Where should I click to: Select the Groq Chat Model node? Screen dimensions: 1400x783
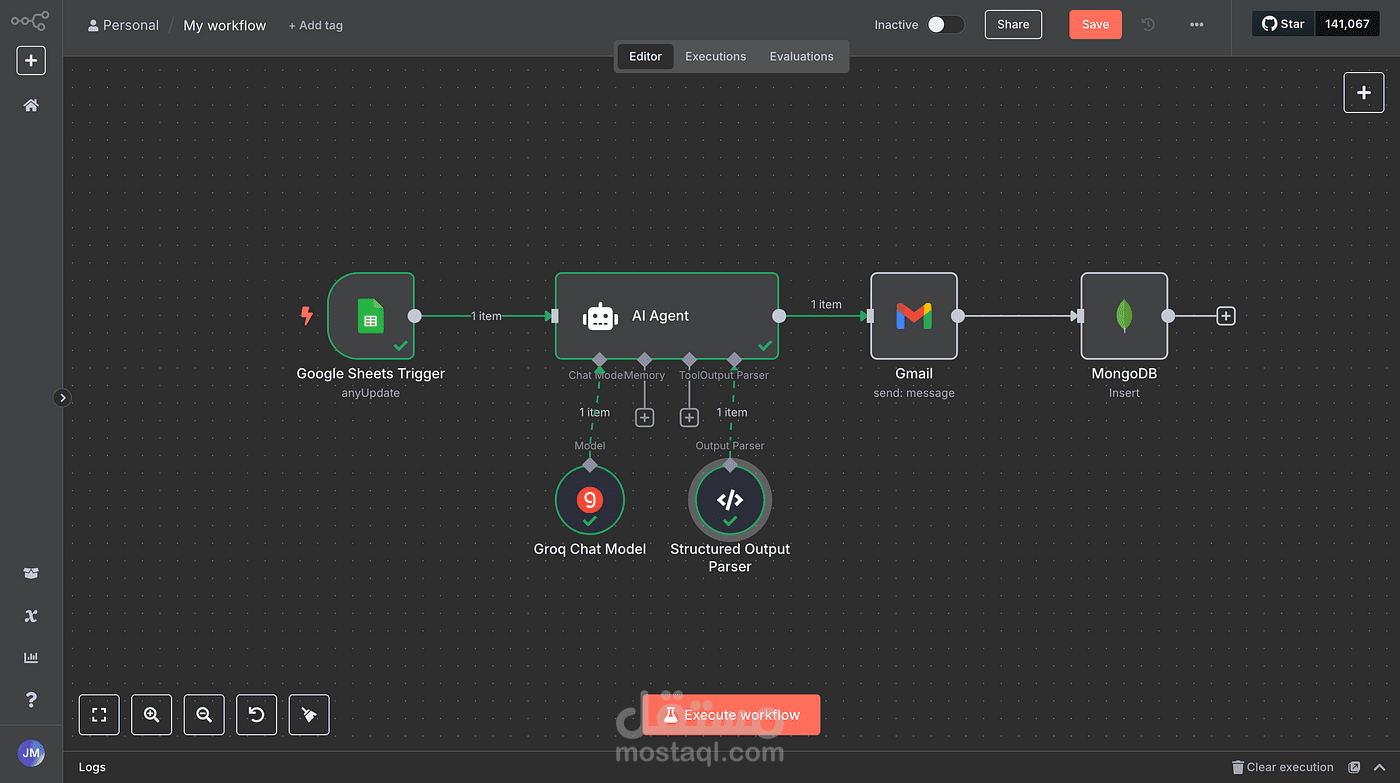point(590,500)
